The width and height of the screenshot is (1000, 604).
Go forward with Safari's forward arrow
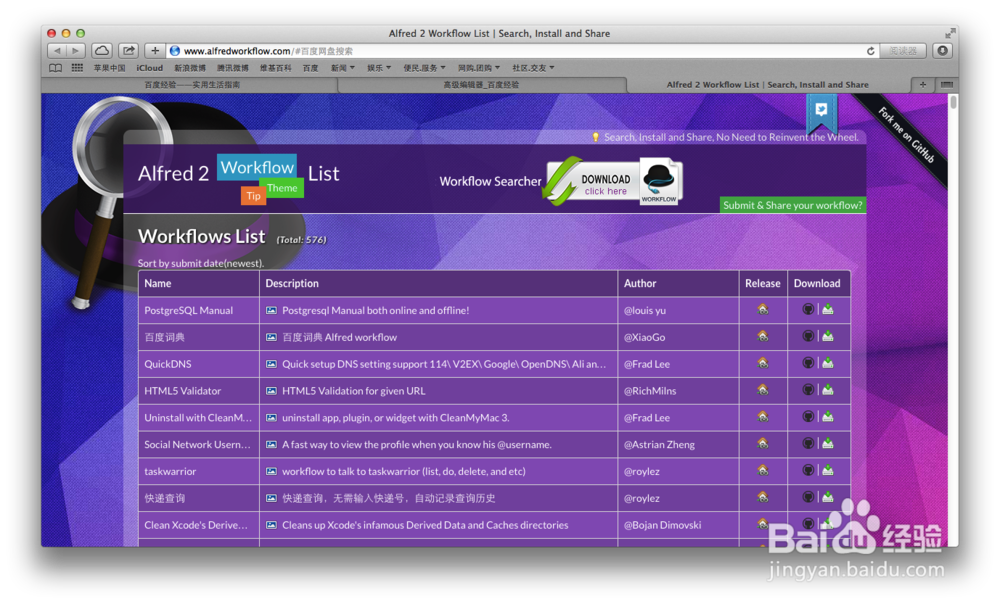[x=75, y=50]
